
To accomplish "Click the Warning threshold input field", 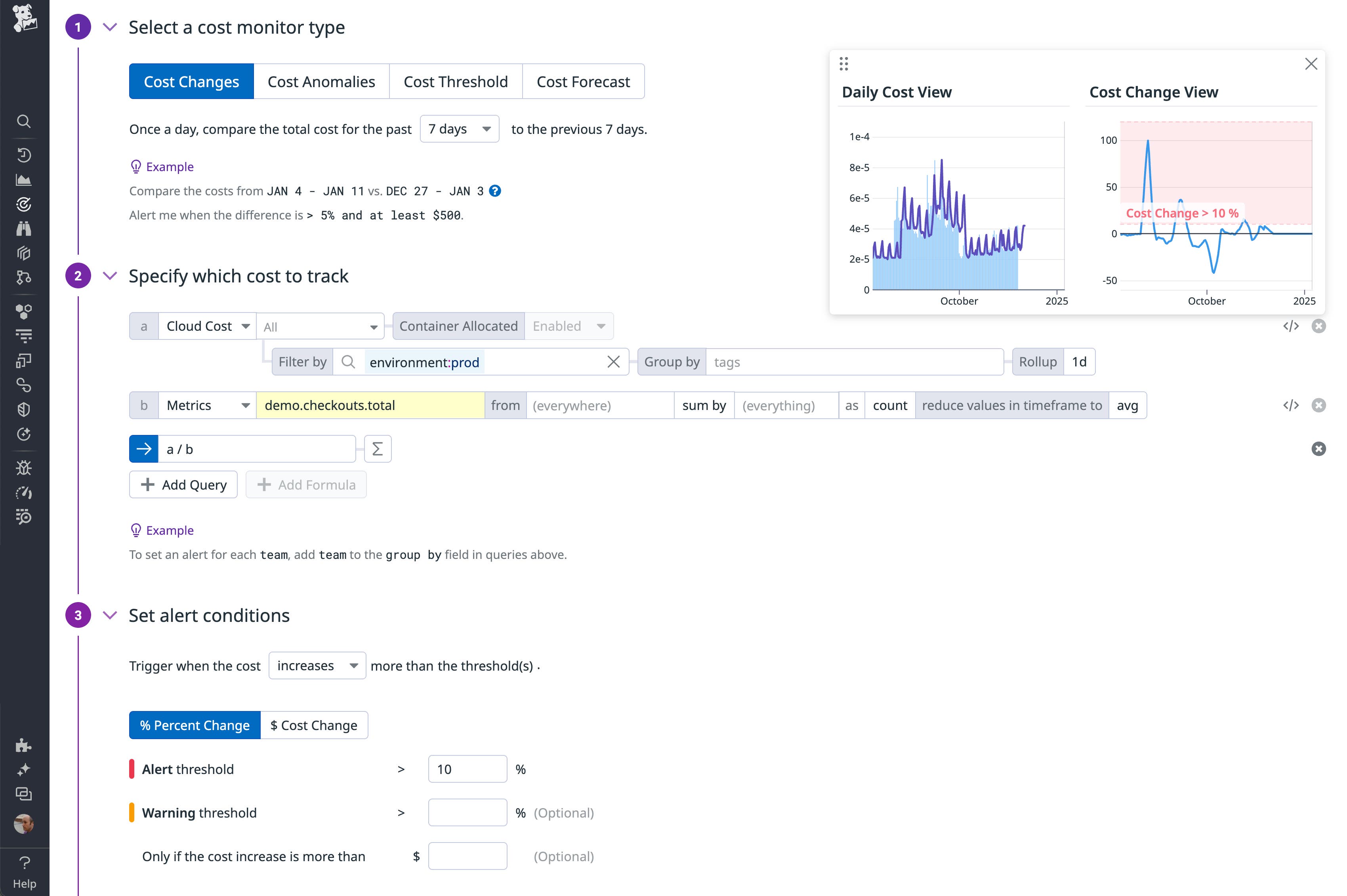I will point(467,812).
